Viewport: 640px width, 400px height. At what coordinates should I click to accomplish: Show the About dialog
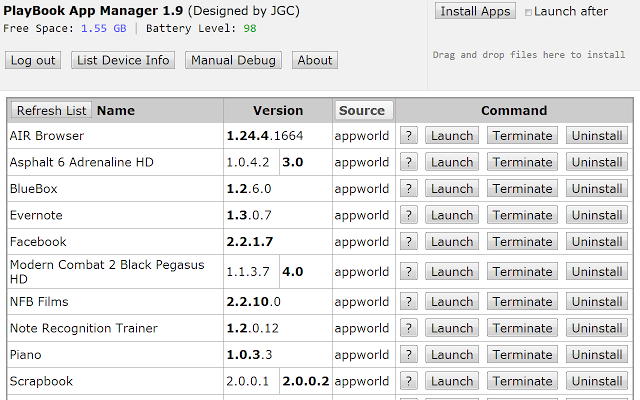[315, 60]
